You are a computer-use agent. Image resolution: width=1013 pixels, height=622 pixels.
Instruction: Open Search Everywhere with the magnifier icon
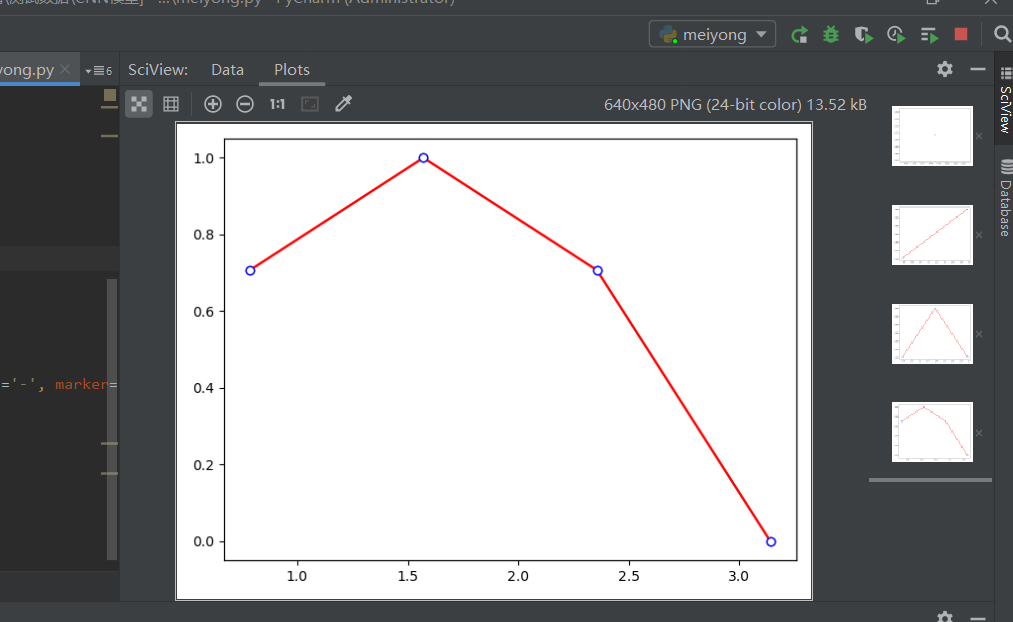(1003, 33)
